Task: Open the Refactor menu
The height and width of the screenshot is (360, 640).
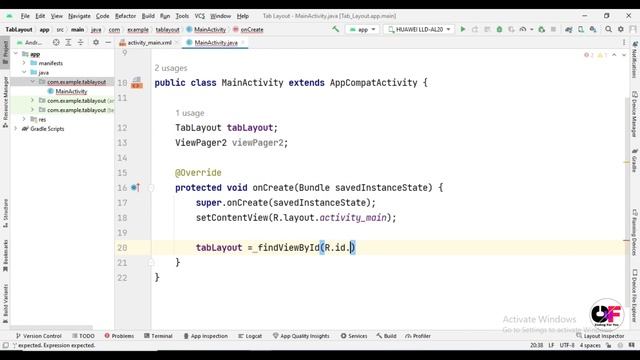Action: pos(125,16)
